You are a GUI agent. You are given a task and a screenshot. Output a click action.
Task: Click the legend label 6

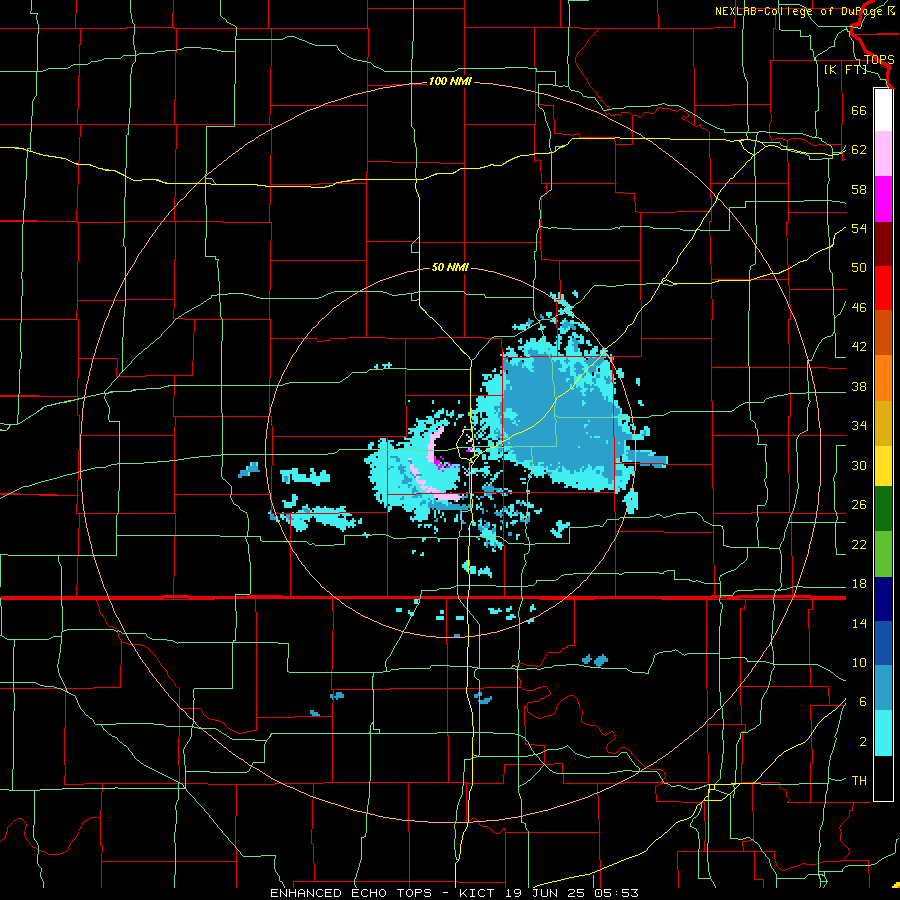point(863,702)
